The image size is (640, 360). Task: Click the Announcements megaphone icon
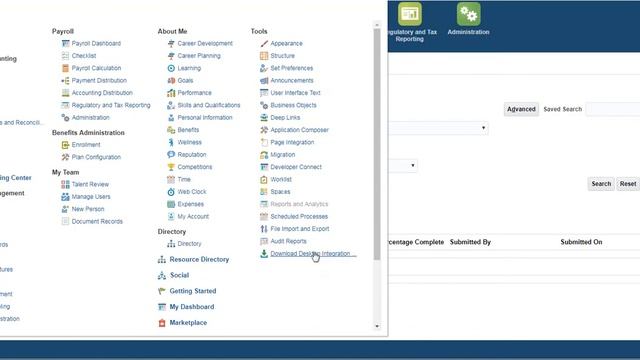264,80
